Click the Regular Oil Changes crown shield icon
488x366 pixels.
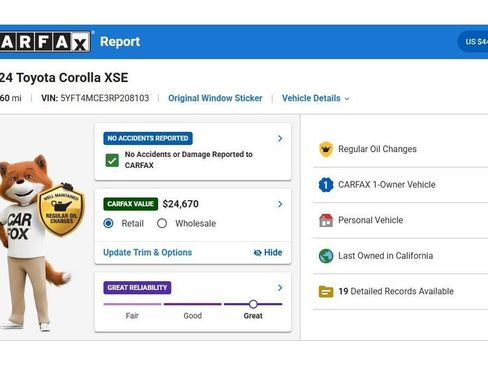[326, 149]
